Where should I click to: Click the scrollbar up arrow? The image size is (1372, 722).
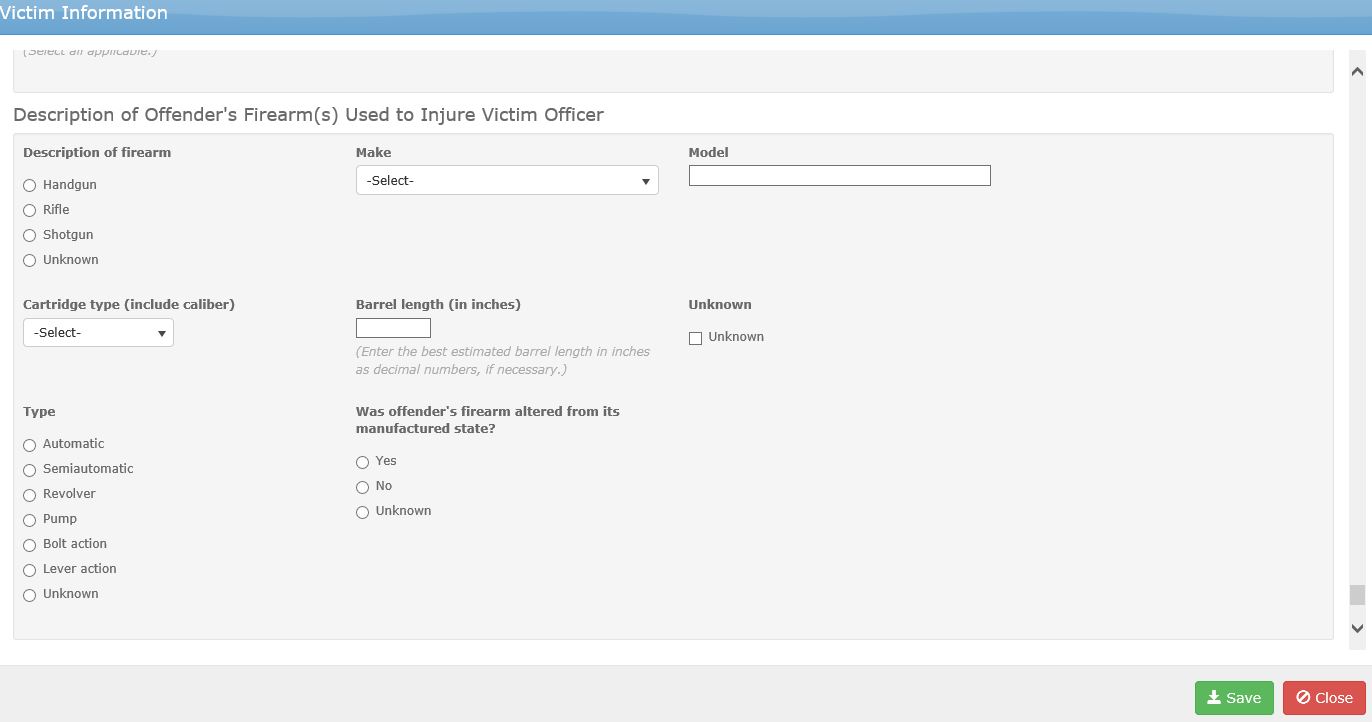[1357, 72]
